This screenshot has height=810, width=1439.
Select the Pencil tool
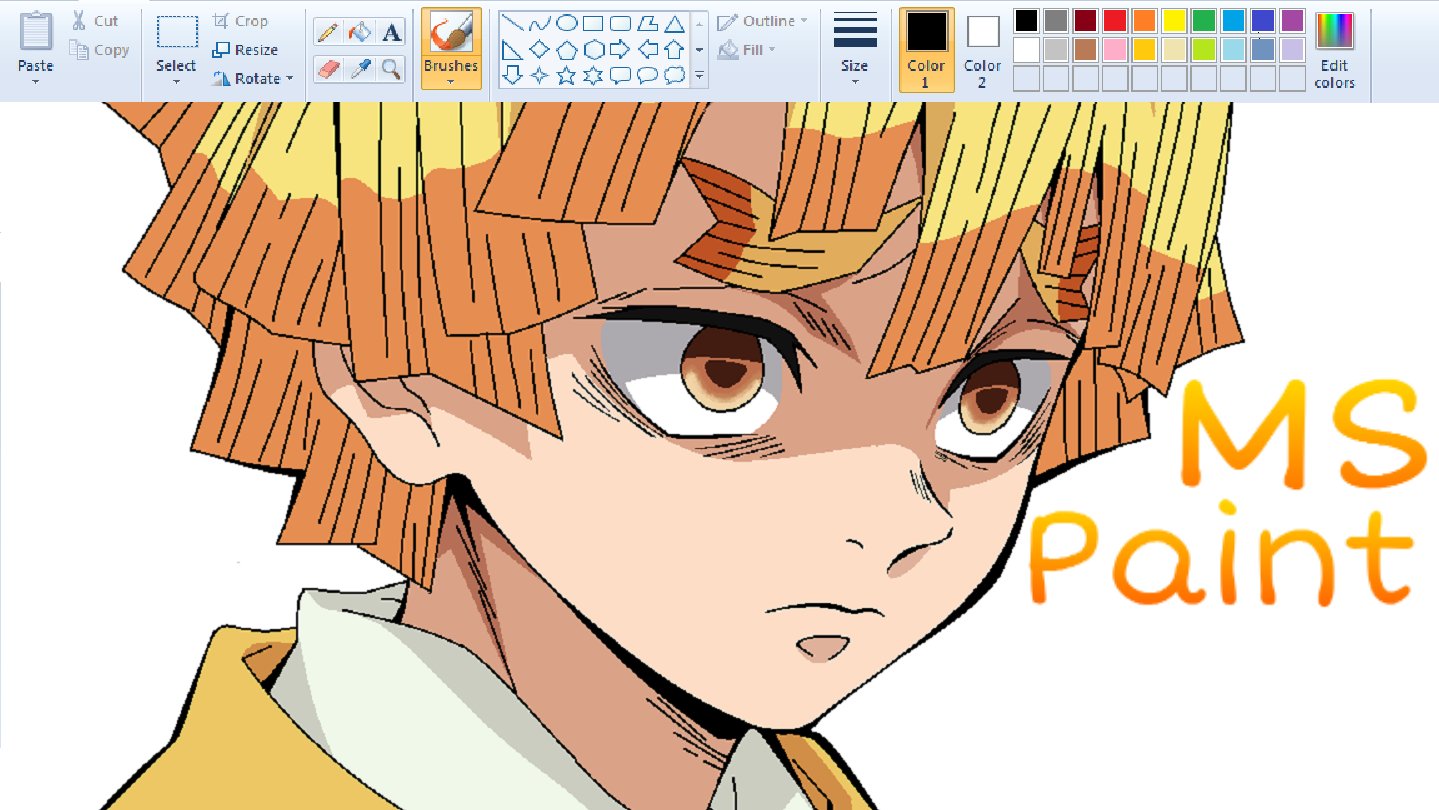click(328, 32)
